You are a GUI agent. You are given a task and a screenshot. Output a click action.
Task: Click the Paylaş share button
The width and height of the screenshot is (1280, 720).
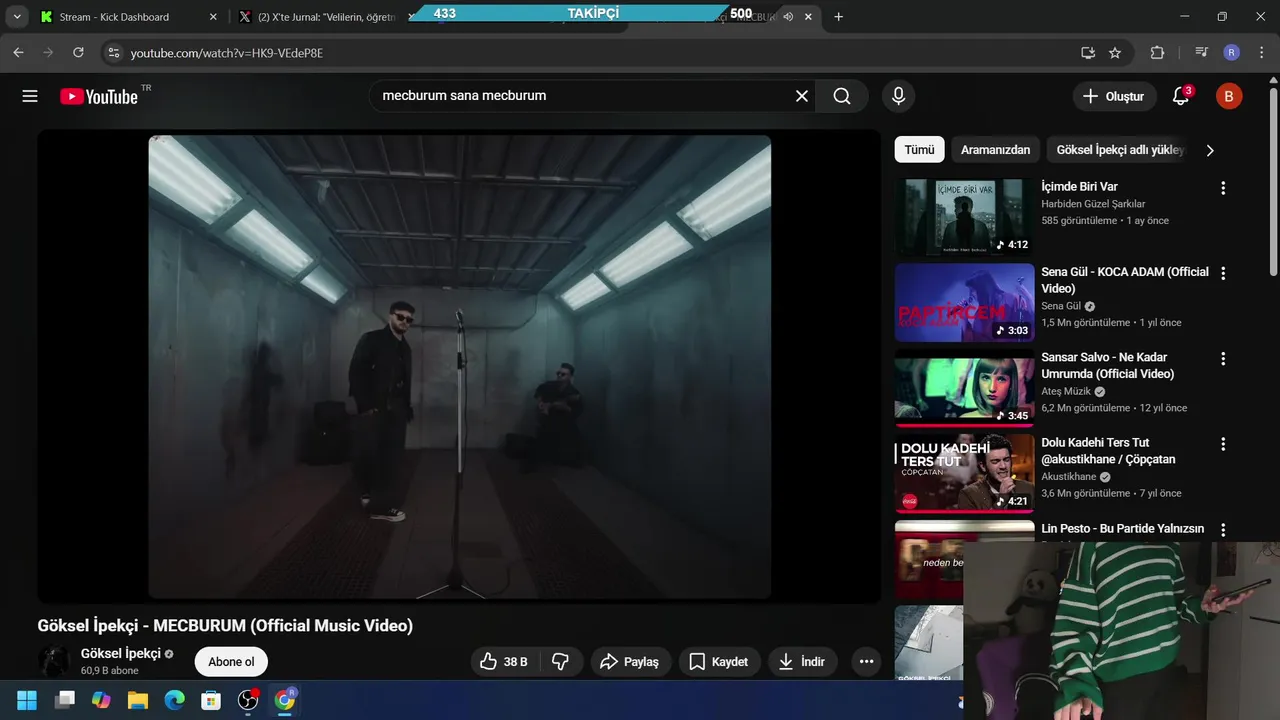629,661
